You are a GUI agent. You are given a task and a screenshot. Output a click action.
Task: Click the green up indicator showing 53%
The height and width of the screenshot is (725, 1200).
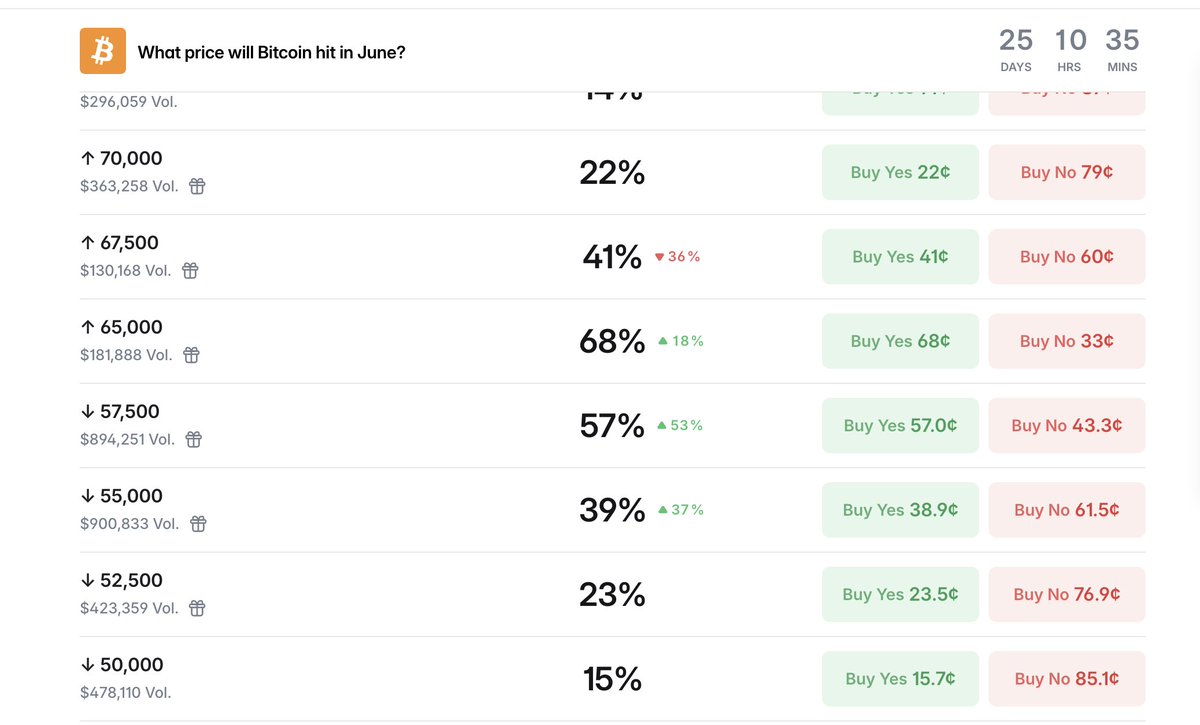click(680, 425)
